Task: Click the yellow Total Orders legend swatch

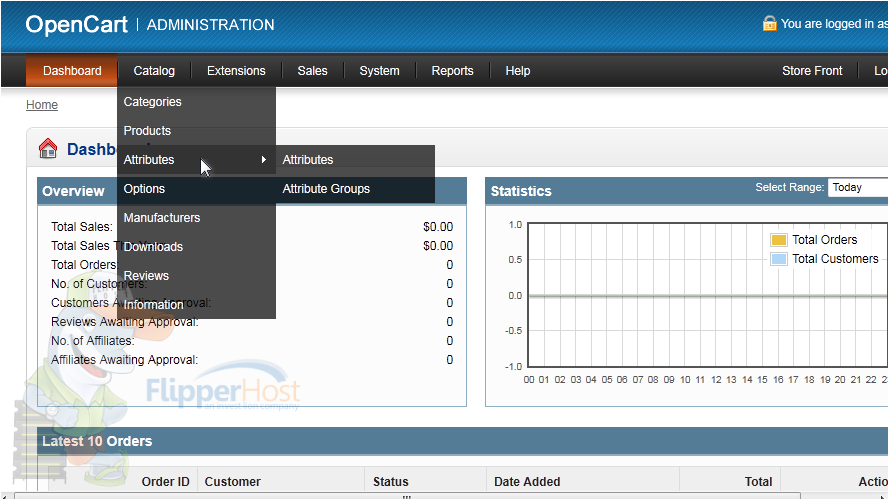Action: pyautogui.click(x=779, y=240)
